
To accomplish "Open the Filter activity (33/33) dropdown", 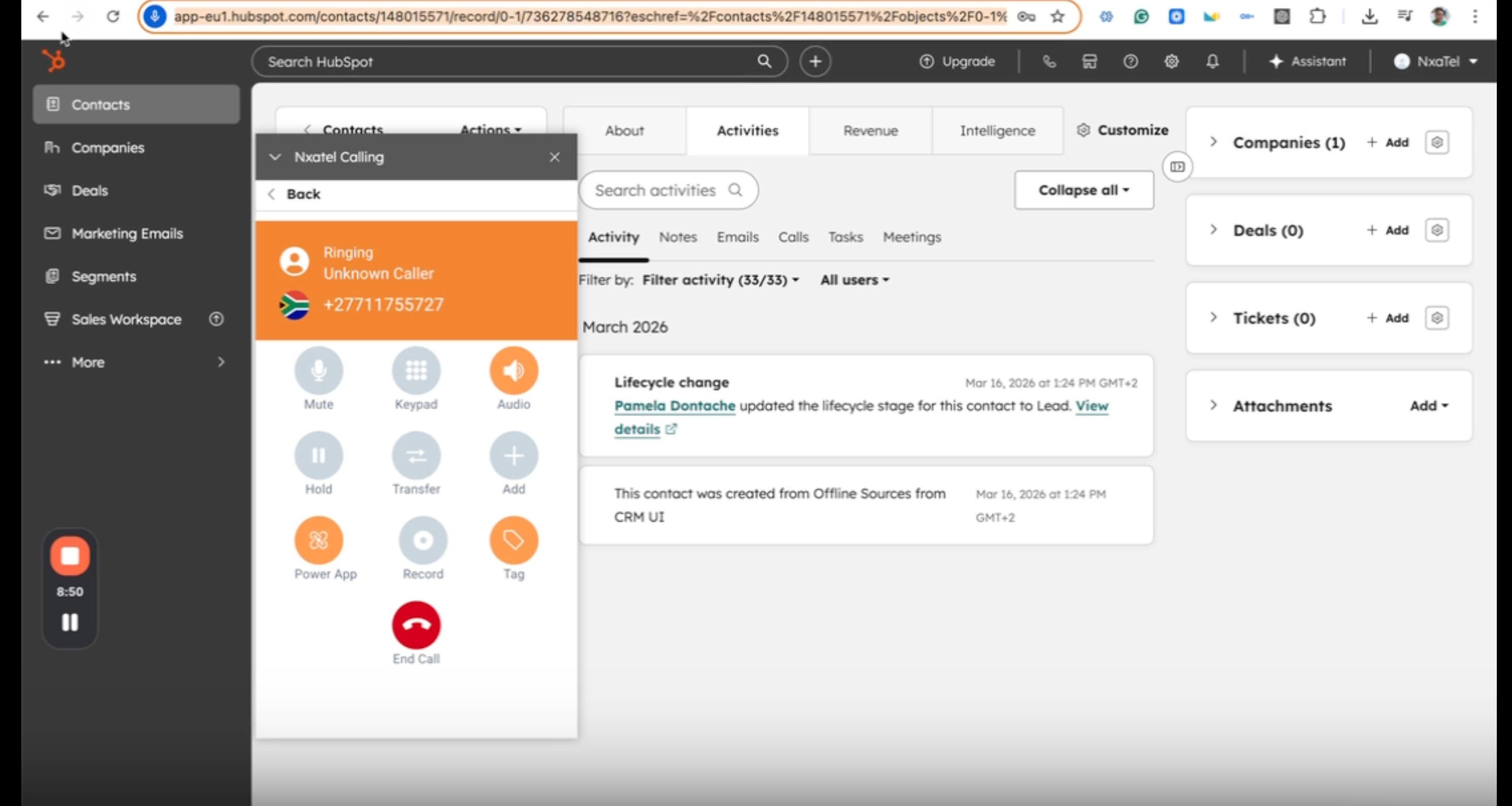I will point(721,280).
